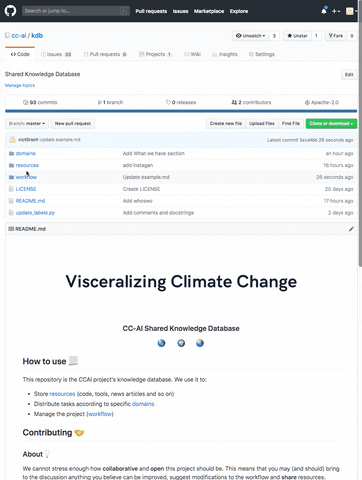Image resolution: width=362 pixels, height=480 pixels.
Task: Open the domains folder
Action: pos(26,153)
